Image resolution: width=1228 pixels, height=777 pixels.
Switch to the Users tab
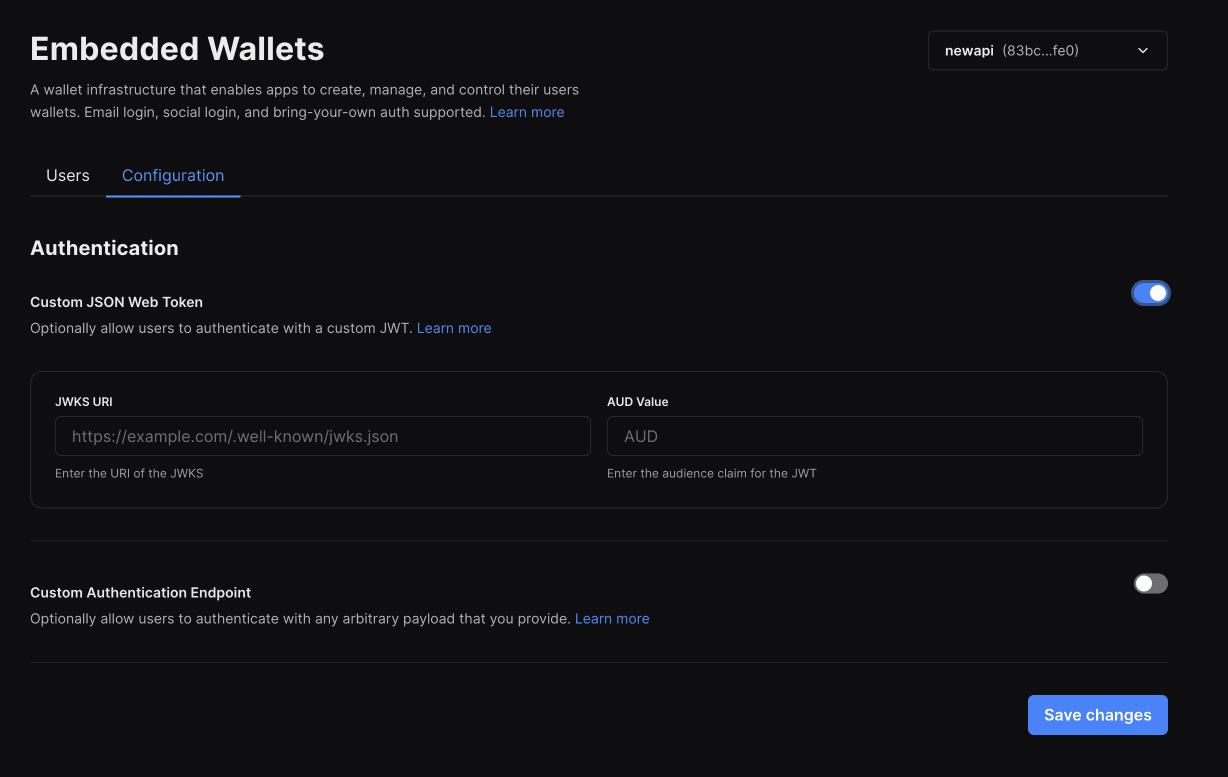pyautogui.click(x=68, y=176)
